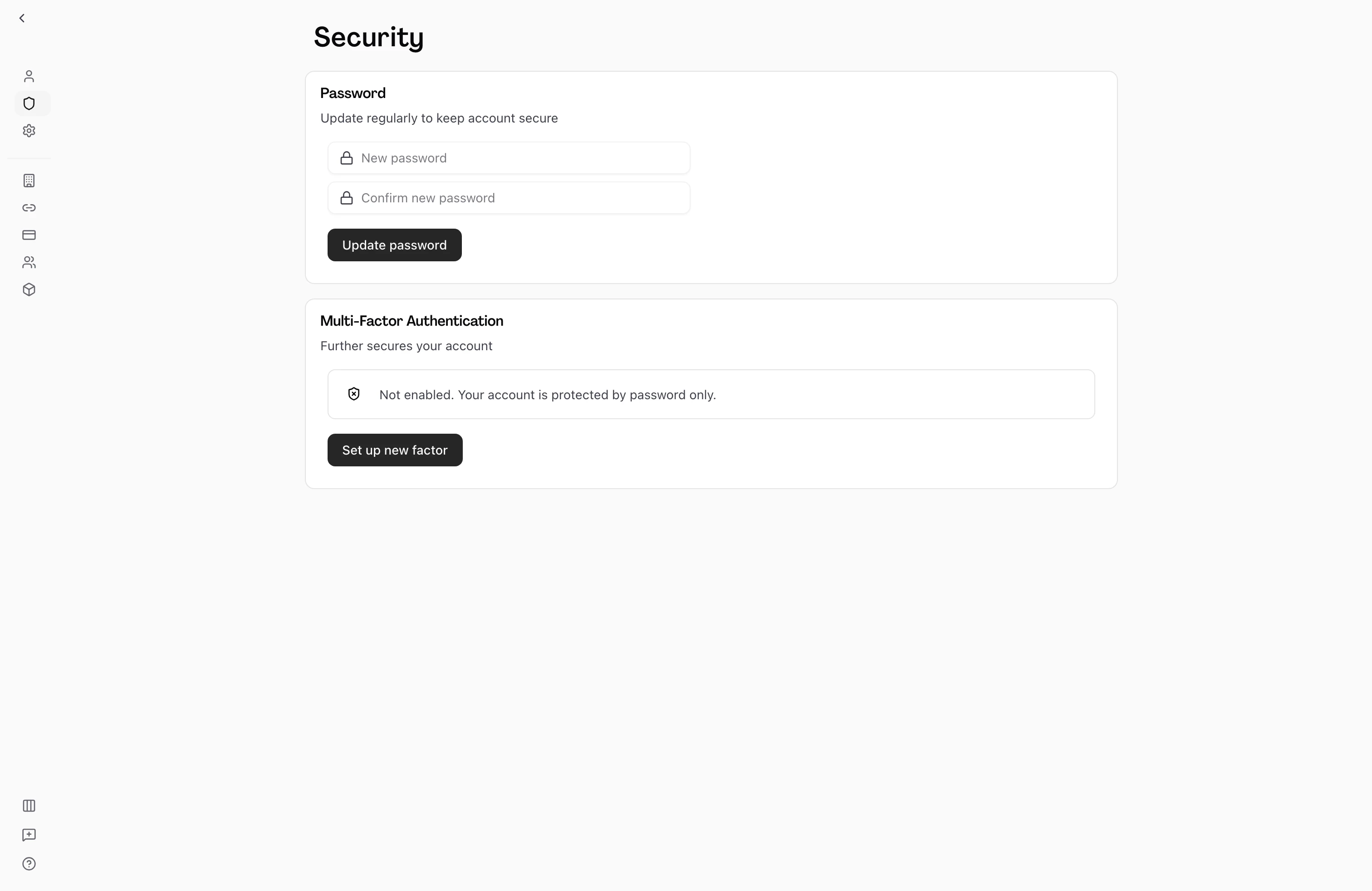Open the profile section in the sidebar
The image size is (1372, 891).
(x=29, y=76)
